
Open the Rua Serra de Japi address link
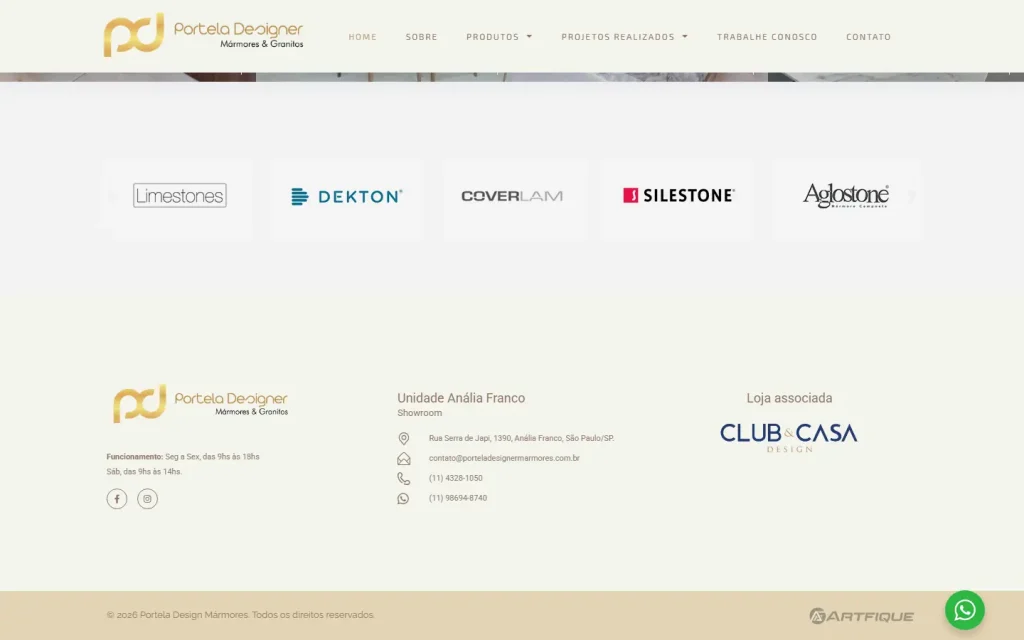[x=521, y=438]
